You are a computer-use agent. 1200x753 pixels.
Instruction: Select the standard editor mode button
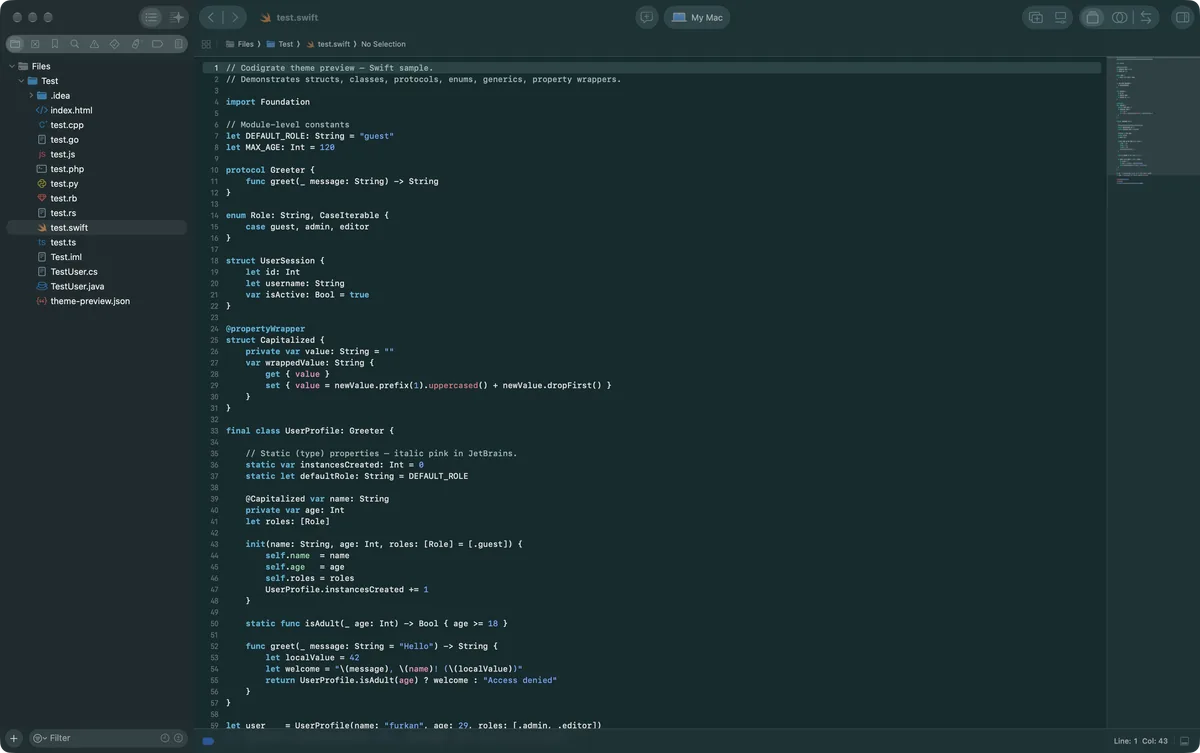(x=1093, y=18)
